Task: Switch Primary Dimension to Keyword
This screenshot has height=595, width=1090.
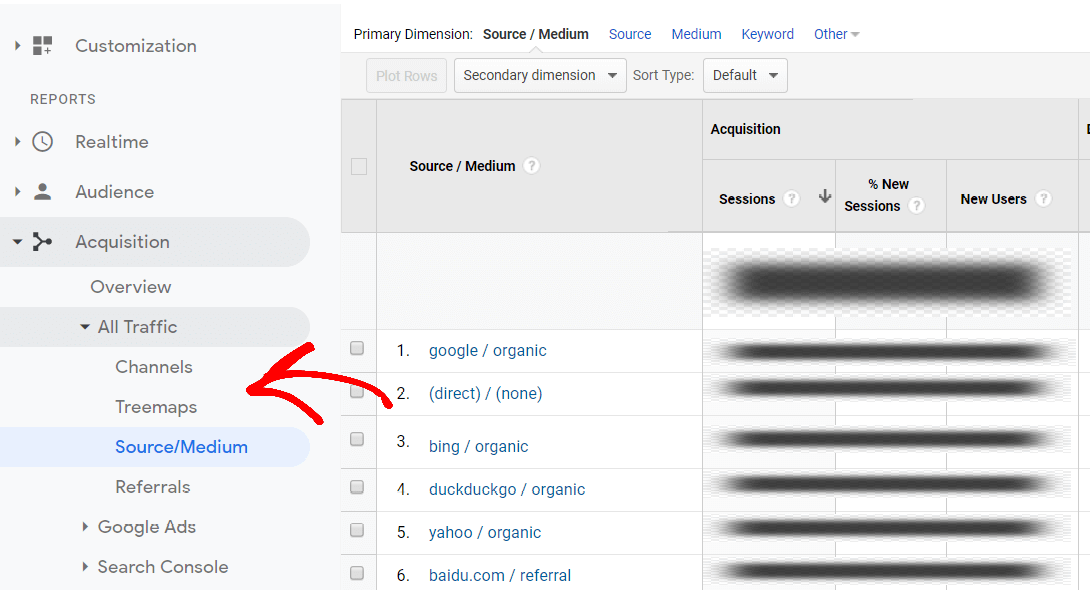Action: (x=767, y=33)
